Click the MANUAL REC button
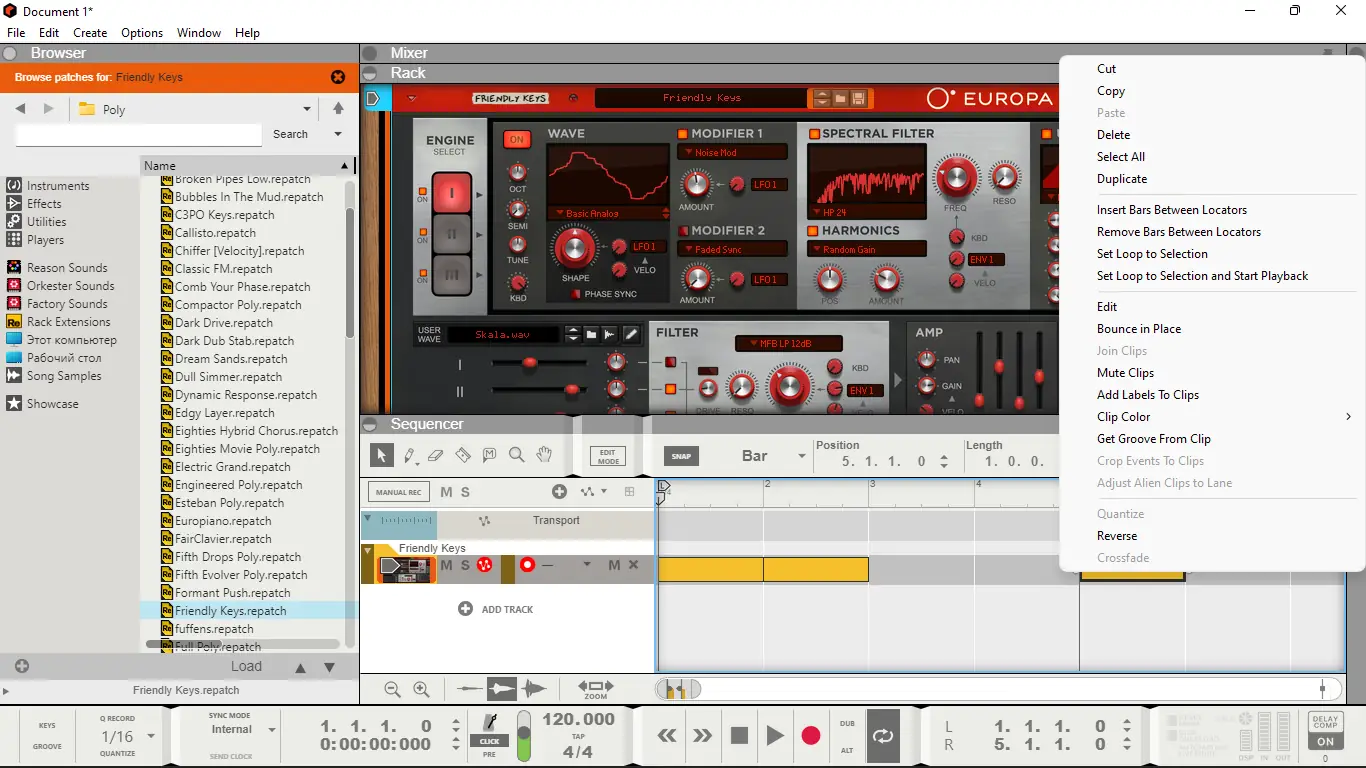This screenshot has height=768, width=1366. pyautogui.click(x=399, y=492)
